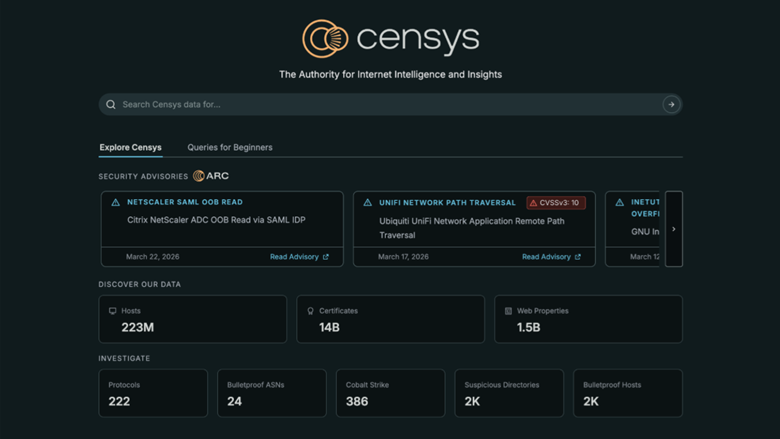Click warning triangle on NetScaler SAML advisory
The width and height of the screenshot is (780, 439).
(x=115, y=202)
